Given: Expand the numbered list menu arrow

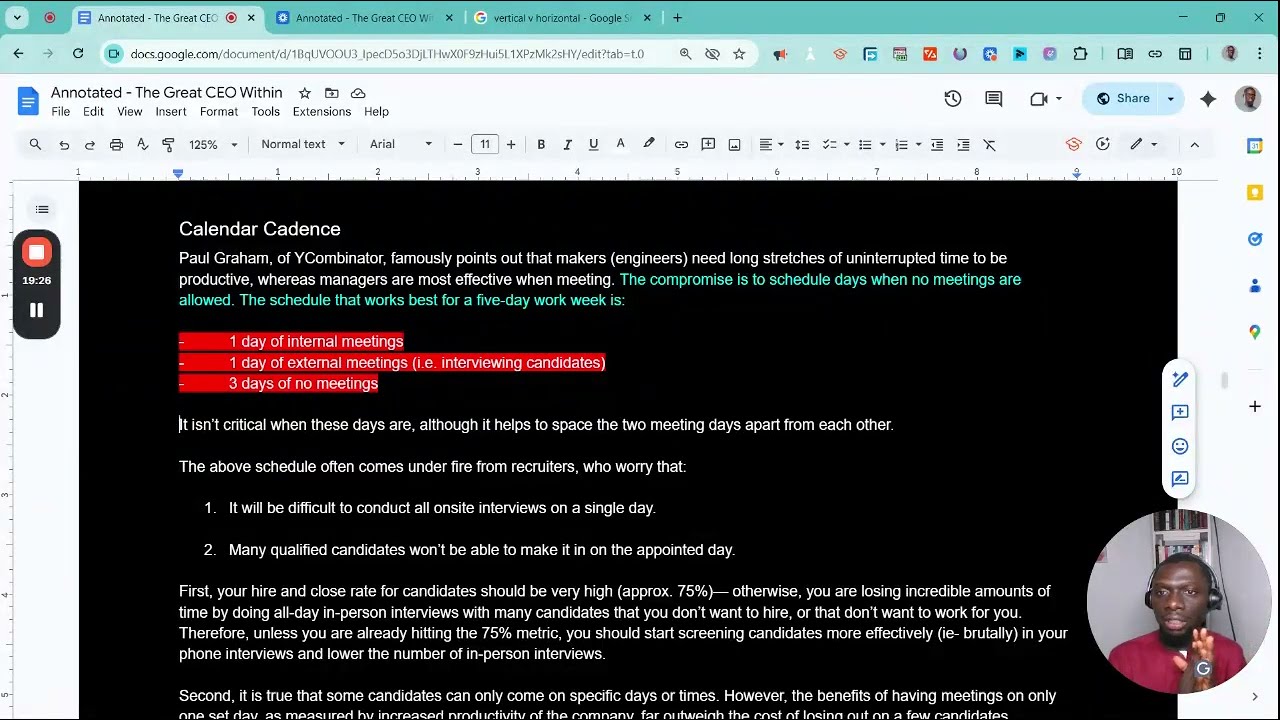Looking at the screenshot, I should click(918, 145).
